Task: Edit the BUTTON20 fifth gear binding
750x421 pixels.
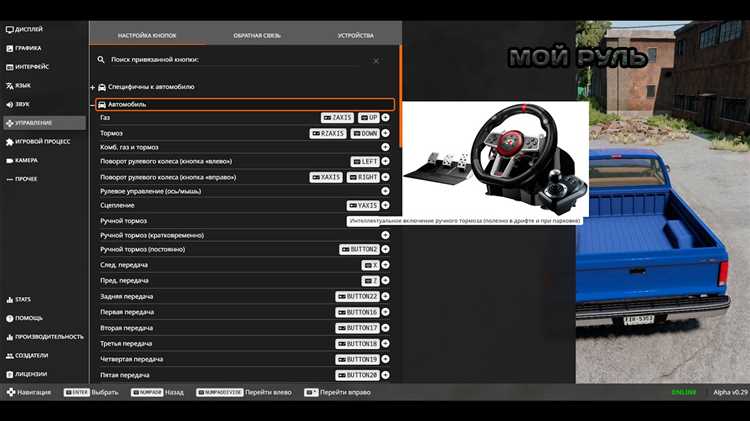Action: pos(357,375)
